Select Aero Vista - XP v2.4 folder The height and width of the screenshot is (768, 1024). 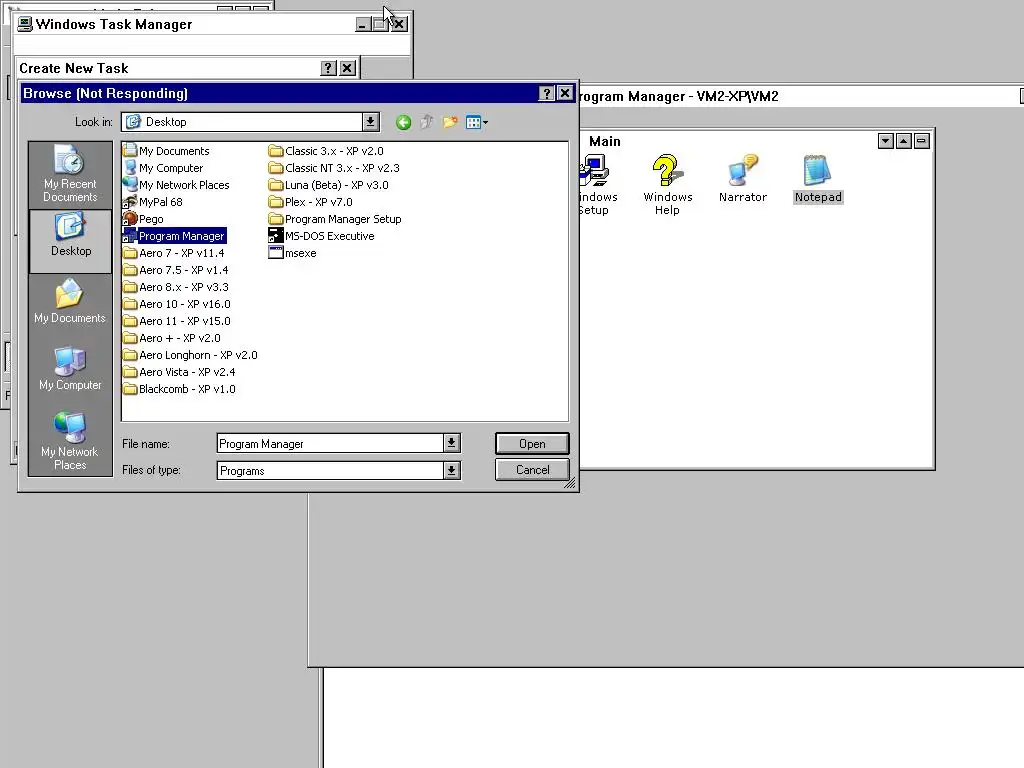(180, 372)
